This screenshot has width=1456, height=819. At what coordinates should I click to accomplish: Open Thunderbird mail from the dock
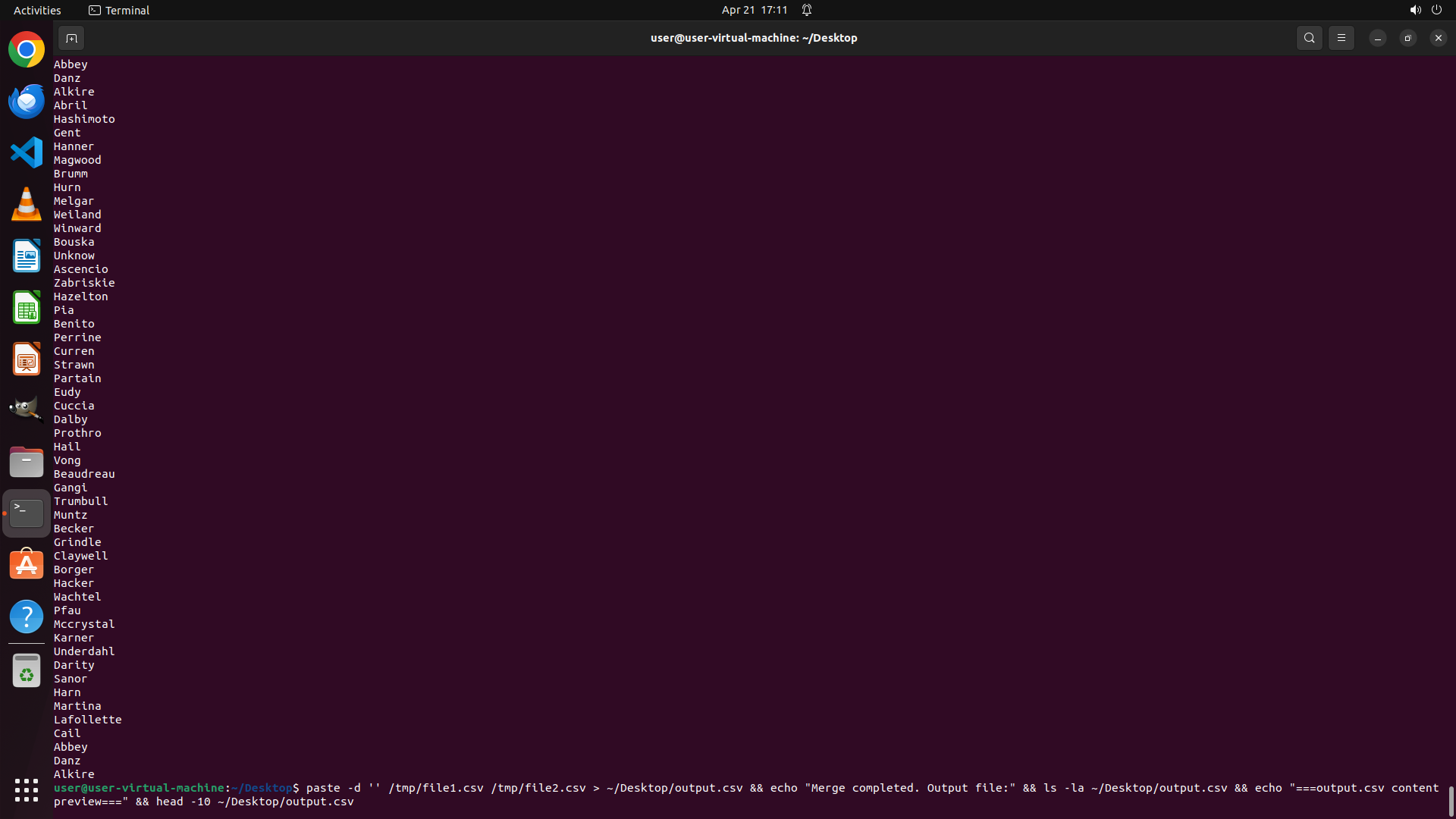[x=27, y=101]
